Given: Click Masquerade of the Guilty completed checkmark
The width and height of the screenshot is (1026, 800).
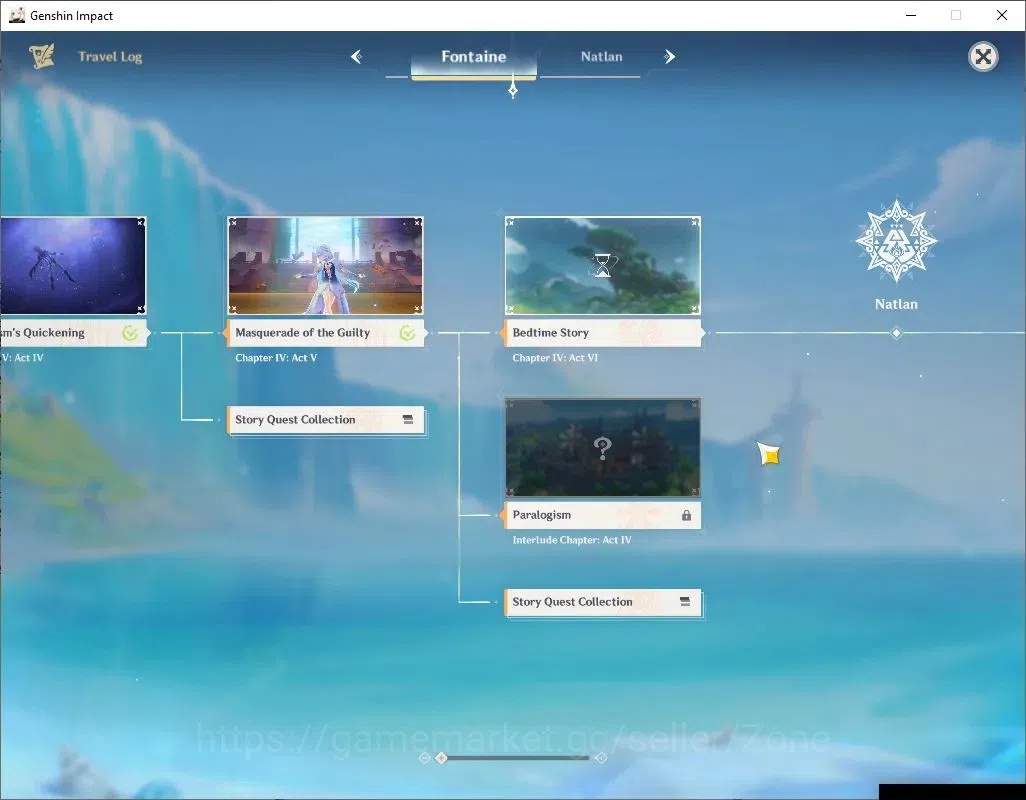Looking at the screenshot, I should [x=407, y=333].
